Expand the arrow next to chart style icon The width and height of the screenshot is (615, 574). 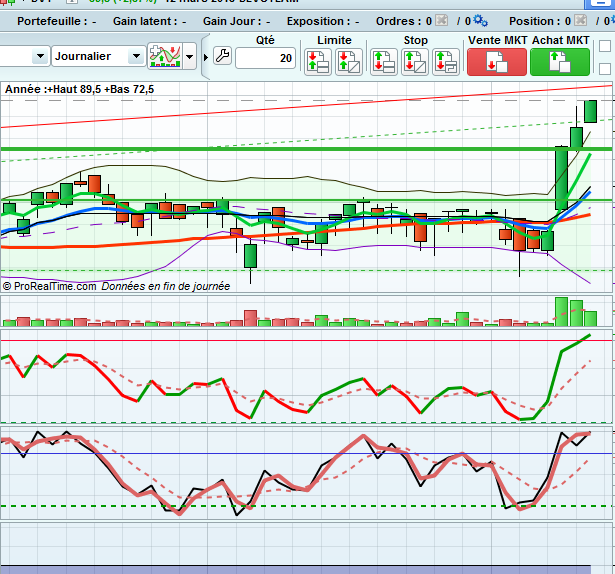[190, 57]
